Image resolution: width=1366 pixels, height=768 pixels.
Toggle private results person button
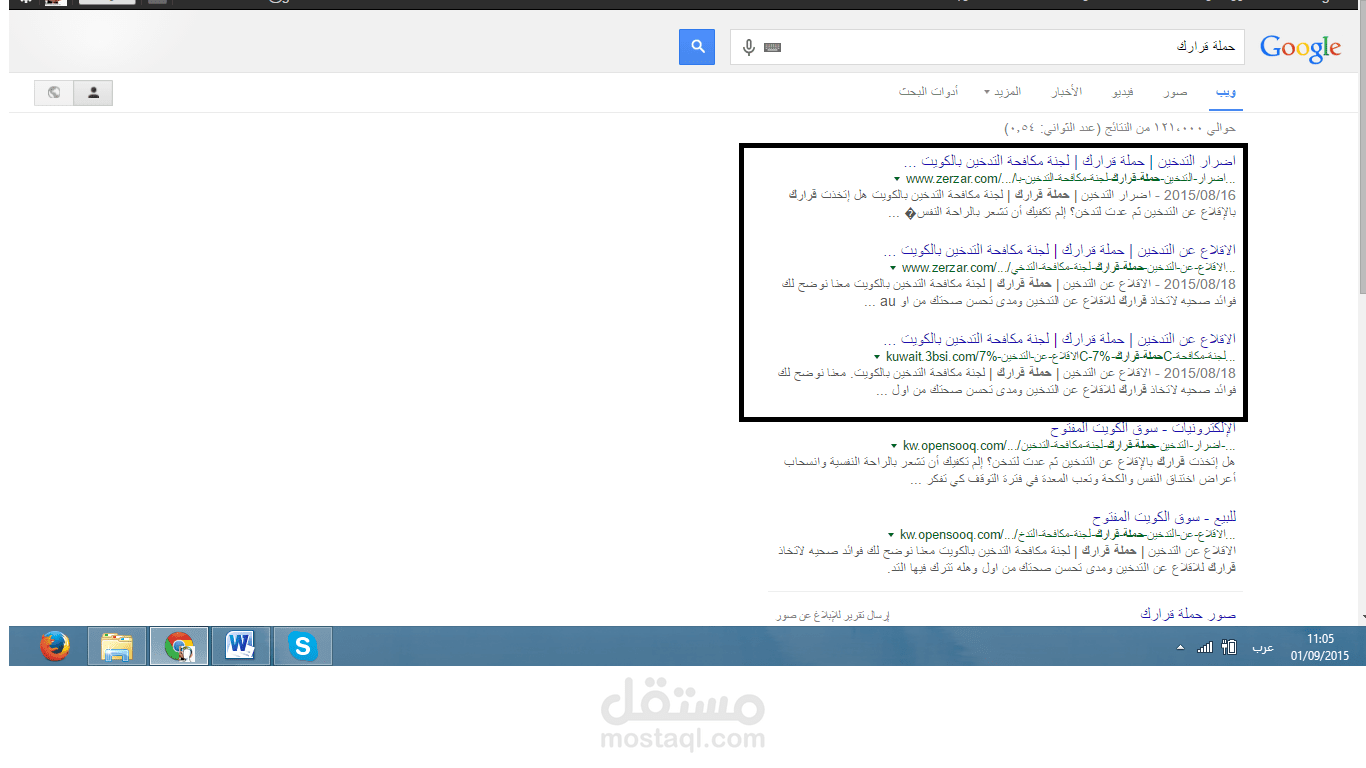[x=94, y=92]
